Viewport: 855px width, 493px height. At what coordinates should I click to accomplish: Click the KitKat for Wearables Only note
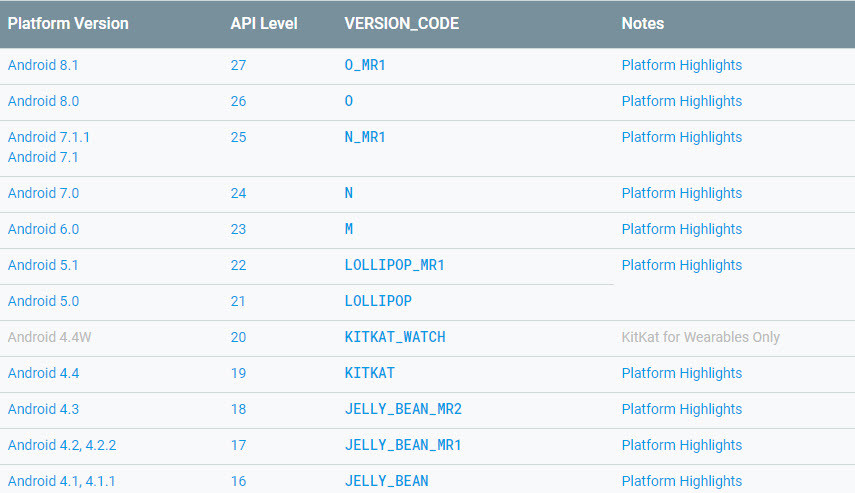tap(701, 338)
